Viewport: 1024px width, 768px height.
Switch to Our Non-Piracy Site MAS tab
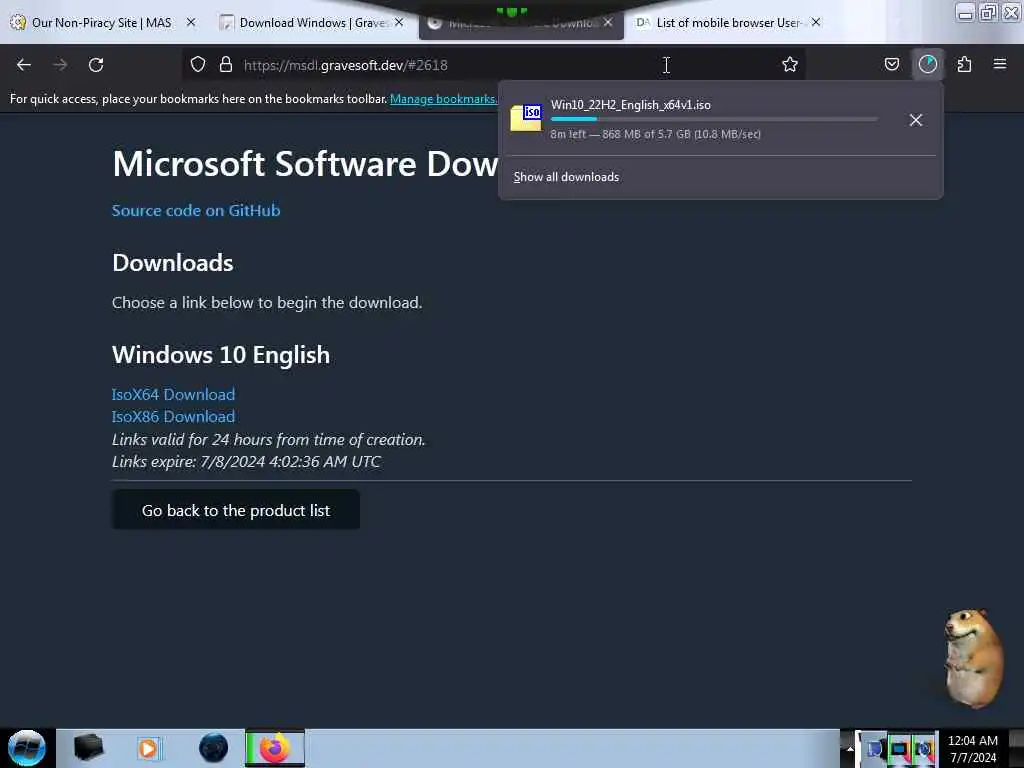click(x=92, y=23)
